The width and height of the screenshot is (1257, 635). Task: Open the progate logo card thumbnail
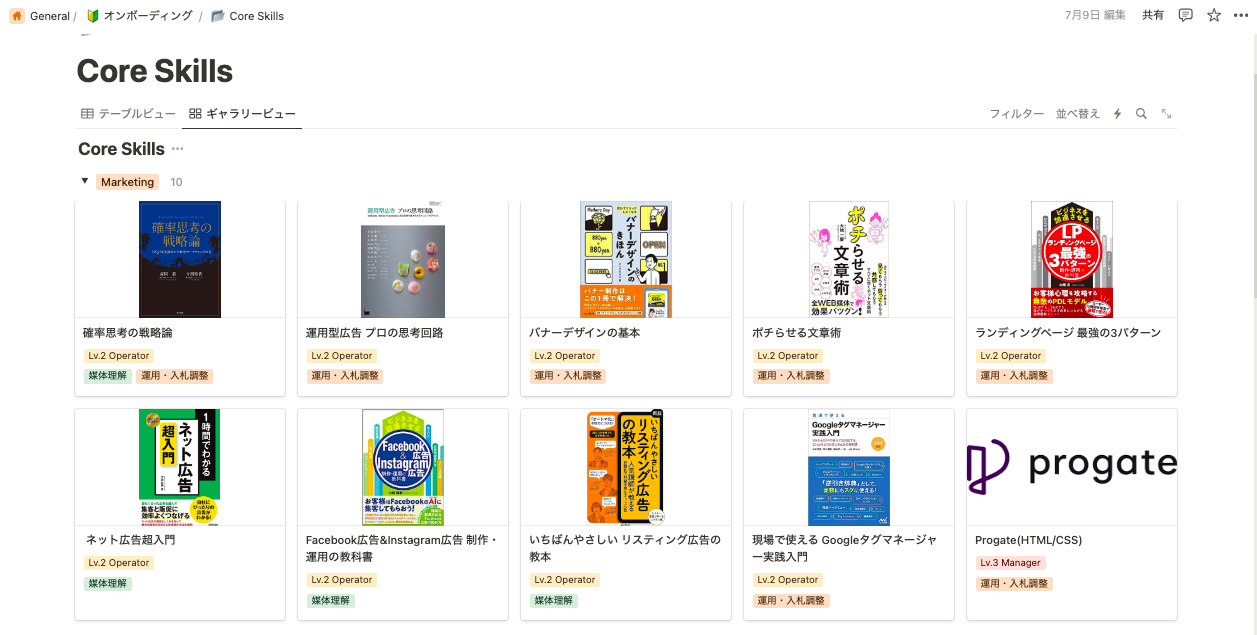[1072, 467]
